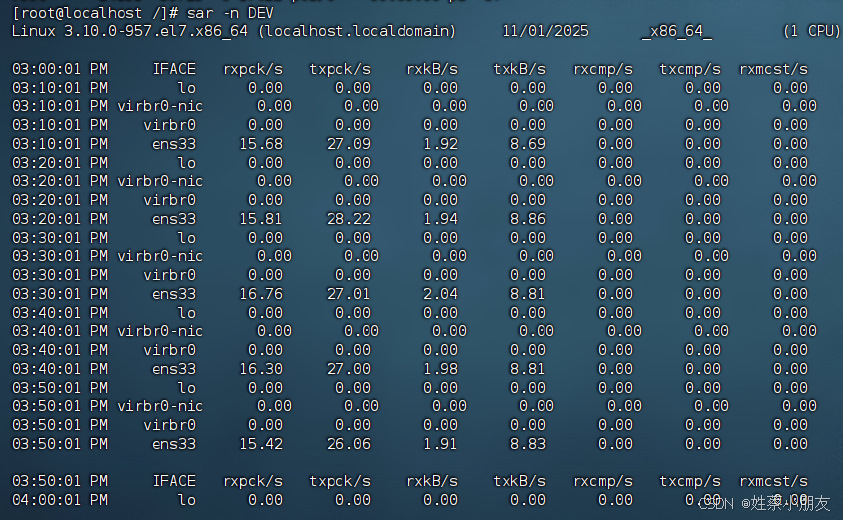Select ens33 interface at 03:50:01 PM
Image resolution: width=843 pixels, height=520 pixels.
point(174,444)
